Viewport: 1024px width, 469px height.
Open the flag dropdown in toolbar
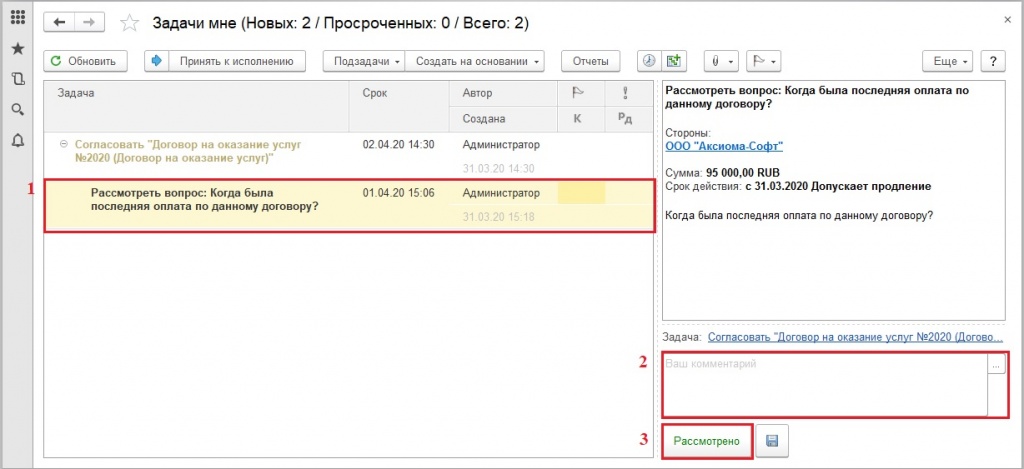765,61
